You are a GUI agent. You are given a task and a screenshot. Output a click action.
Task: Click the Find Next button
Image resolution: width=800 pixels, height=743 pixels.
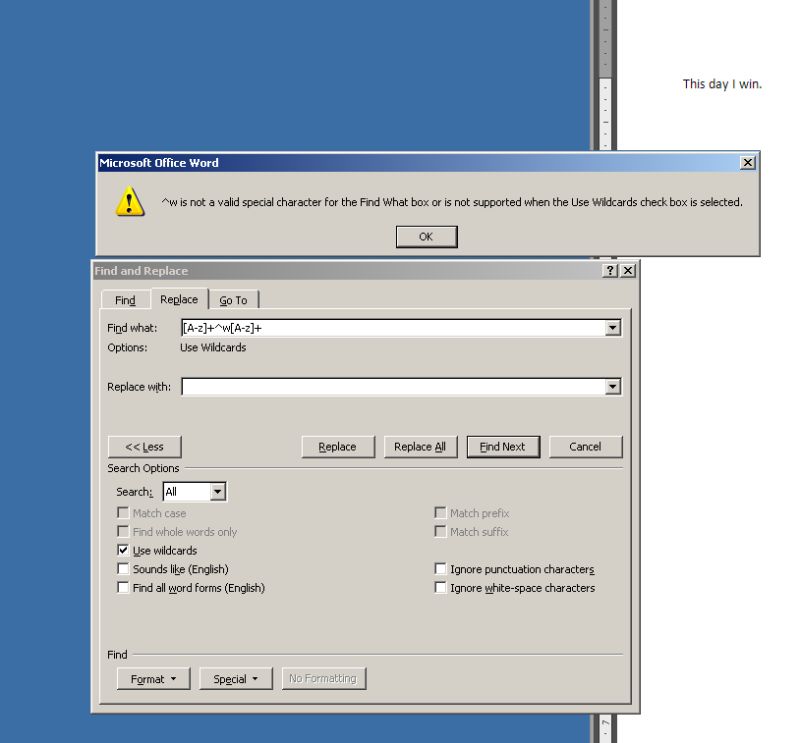point(503,447)
